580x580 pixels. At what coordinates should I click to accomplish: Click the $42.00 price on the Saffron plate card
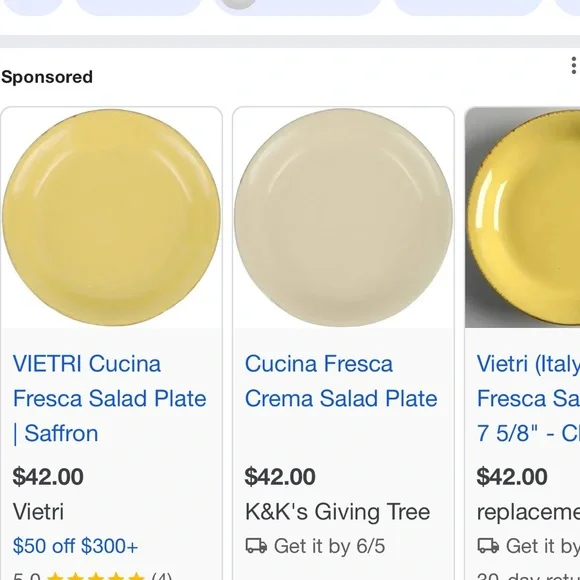tap(48, 476)
